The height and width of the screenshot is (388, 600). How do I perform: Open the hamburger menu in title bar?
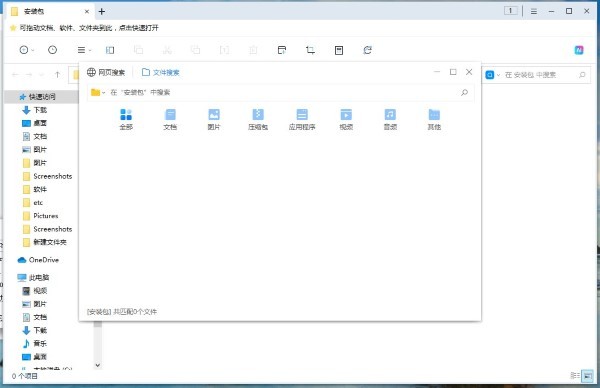point(533,11)
